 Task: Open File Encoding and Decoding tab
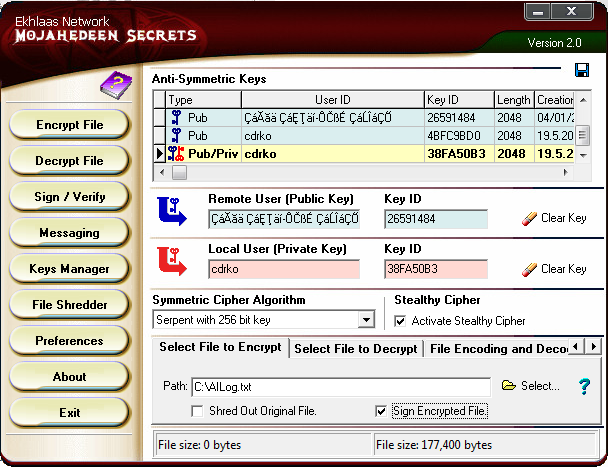[x=498, y=349]
